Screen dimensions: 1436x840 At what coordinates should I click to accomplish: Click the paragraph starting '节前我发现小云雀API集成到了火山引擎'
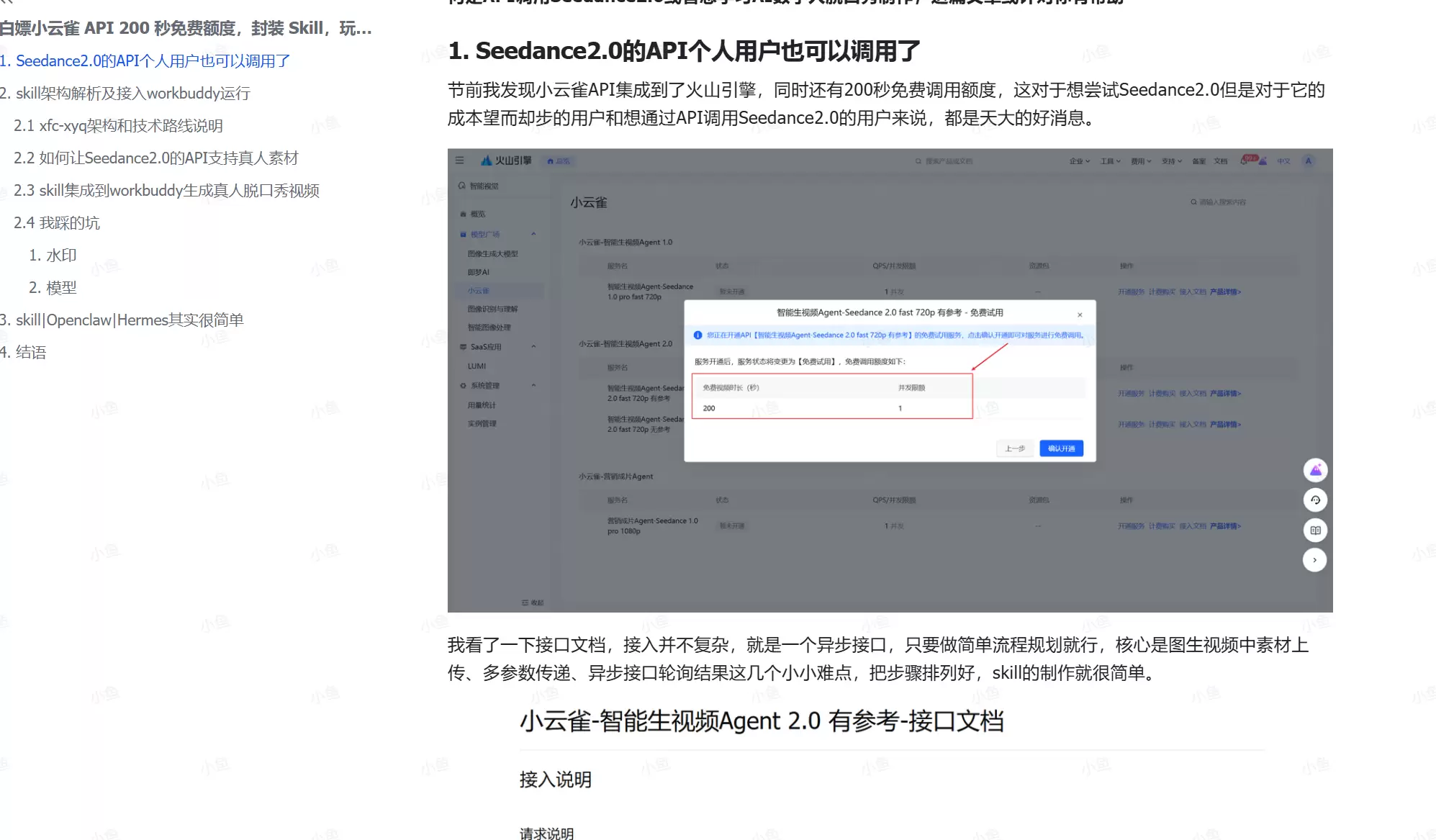pyautogui.click(x=886, y=104)
